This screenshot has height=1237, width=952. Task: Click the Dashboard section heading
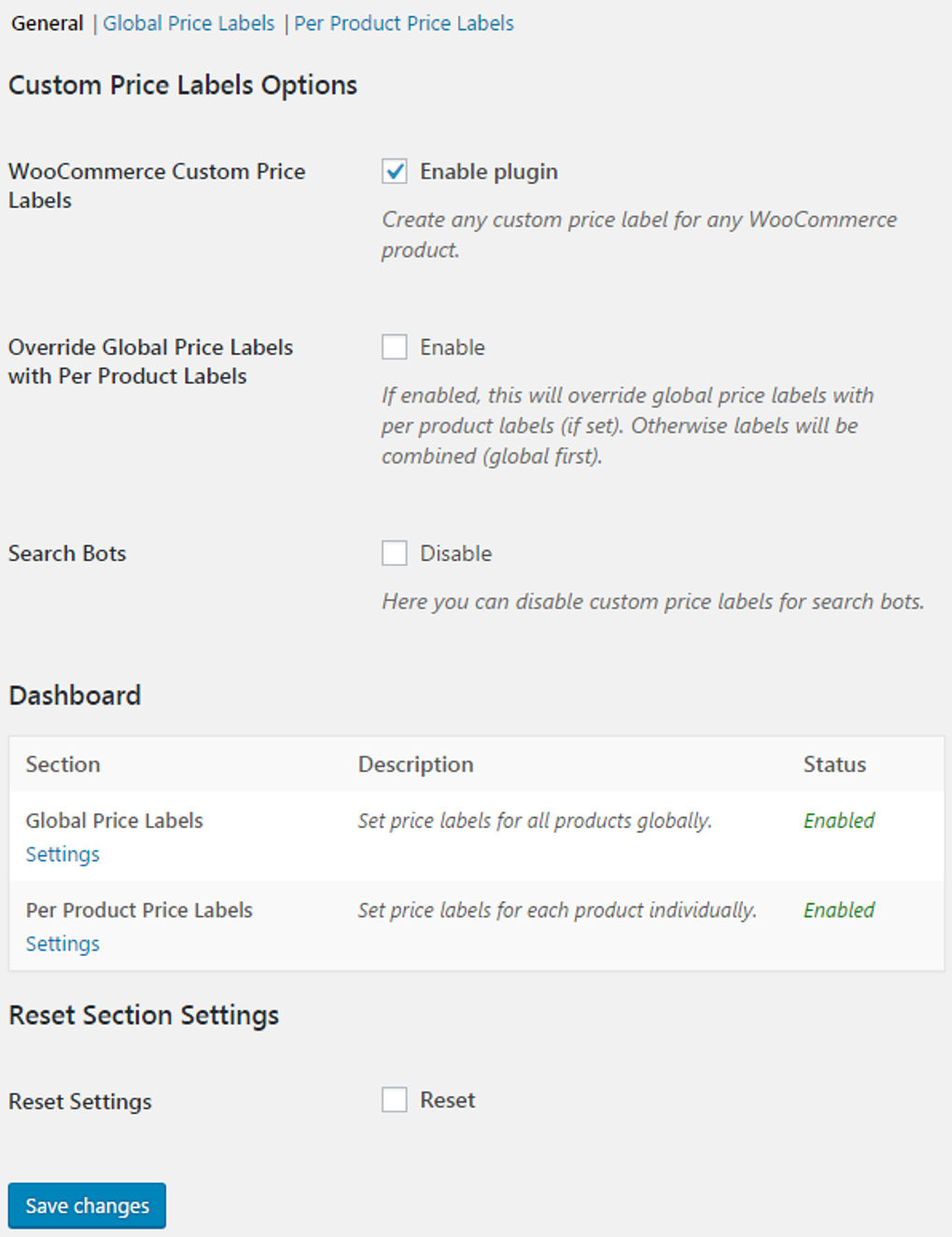(x=75, y=695)
